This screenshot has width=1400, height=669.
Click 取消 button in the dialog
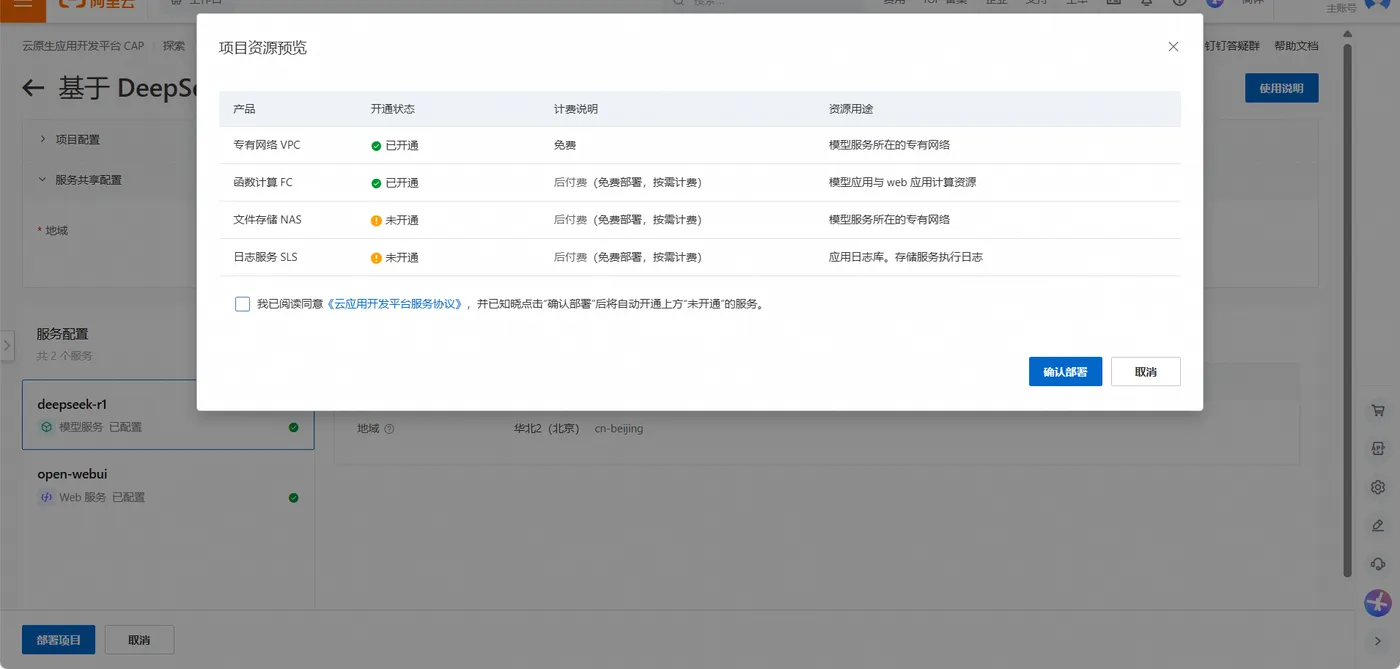coord(1146,371)
